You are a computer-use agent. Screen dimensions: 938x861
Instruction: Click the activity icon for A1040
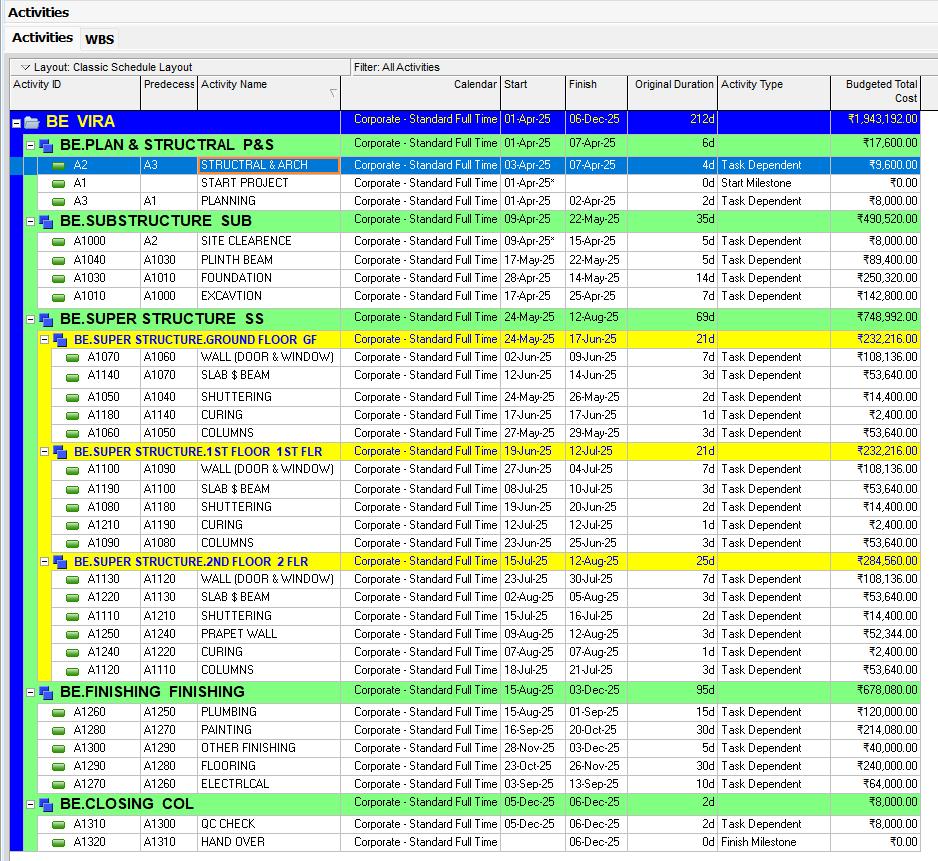click(x=58, y=261)
